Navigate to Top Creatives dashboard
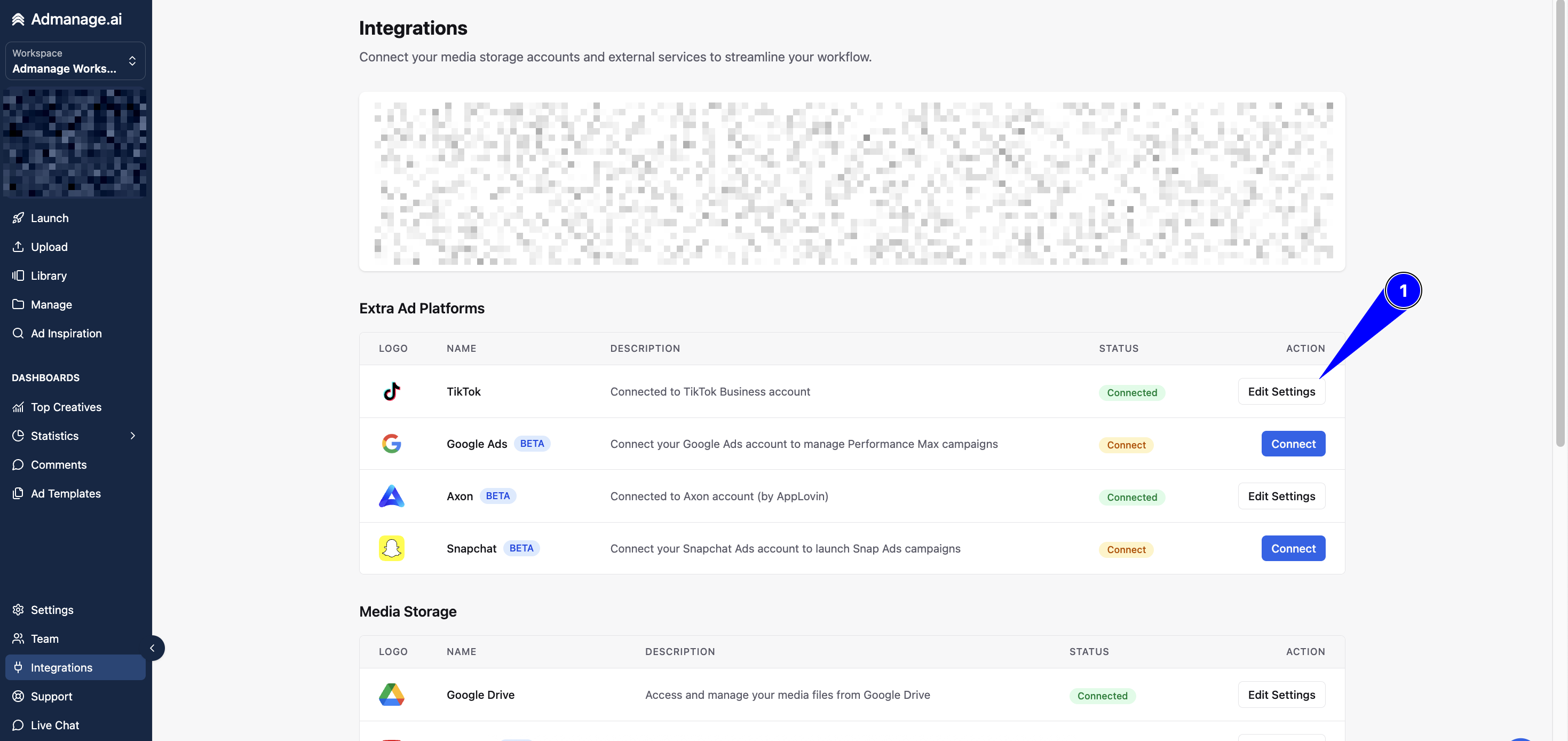 75,407
